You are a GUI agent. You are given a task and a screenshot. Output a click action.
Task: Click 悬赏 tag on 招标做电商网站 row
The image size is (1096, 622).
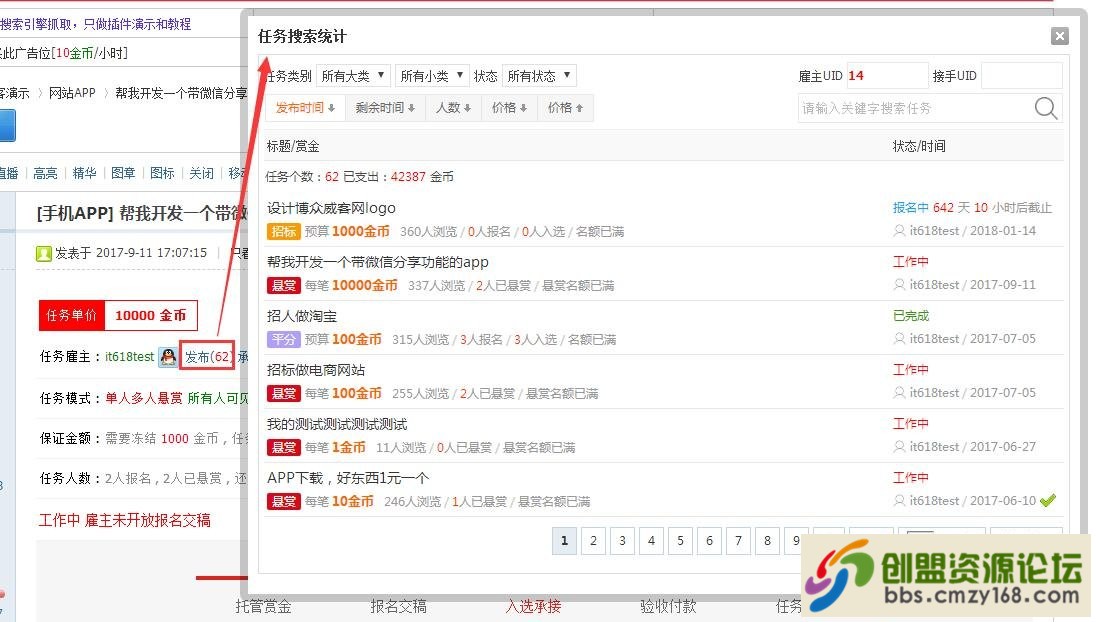click(x=283, y=393)
